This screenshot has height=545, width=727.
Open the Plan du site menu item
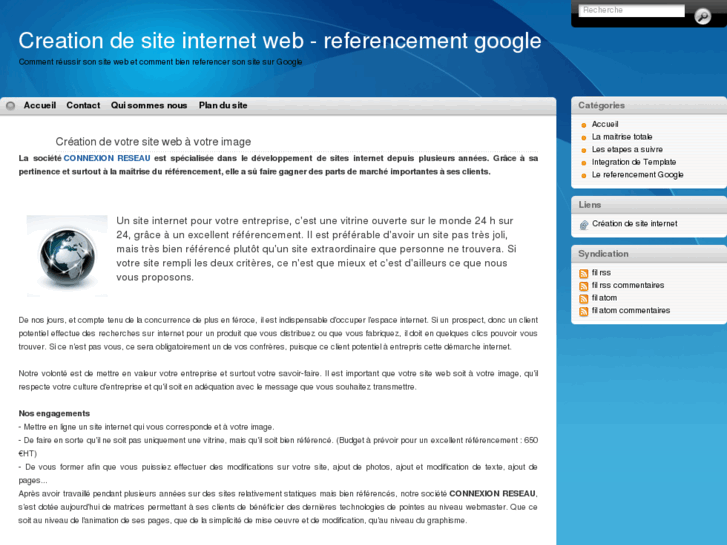(223, 105)
